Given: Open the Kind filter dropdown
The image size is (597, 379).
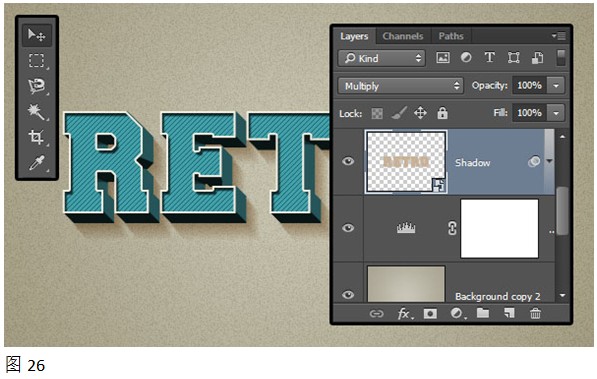Looking at the screenshot, I should coord(382,58).
